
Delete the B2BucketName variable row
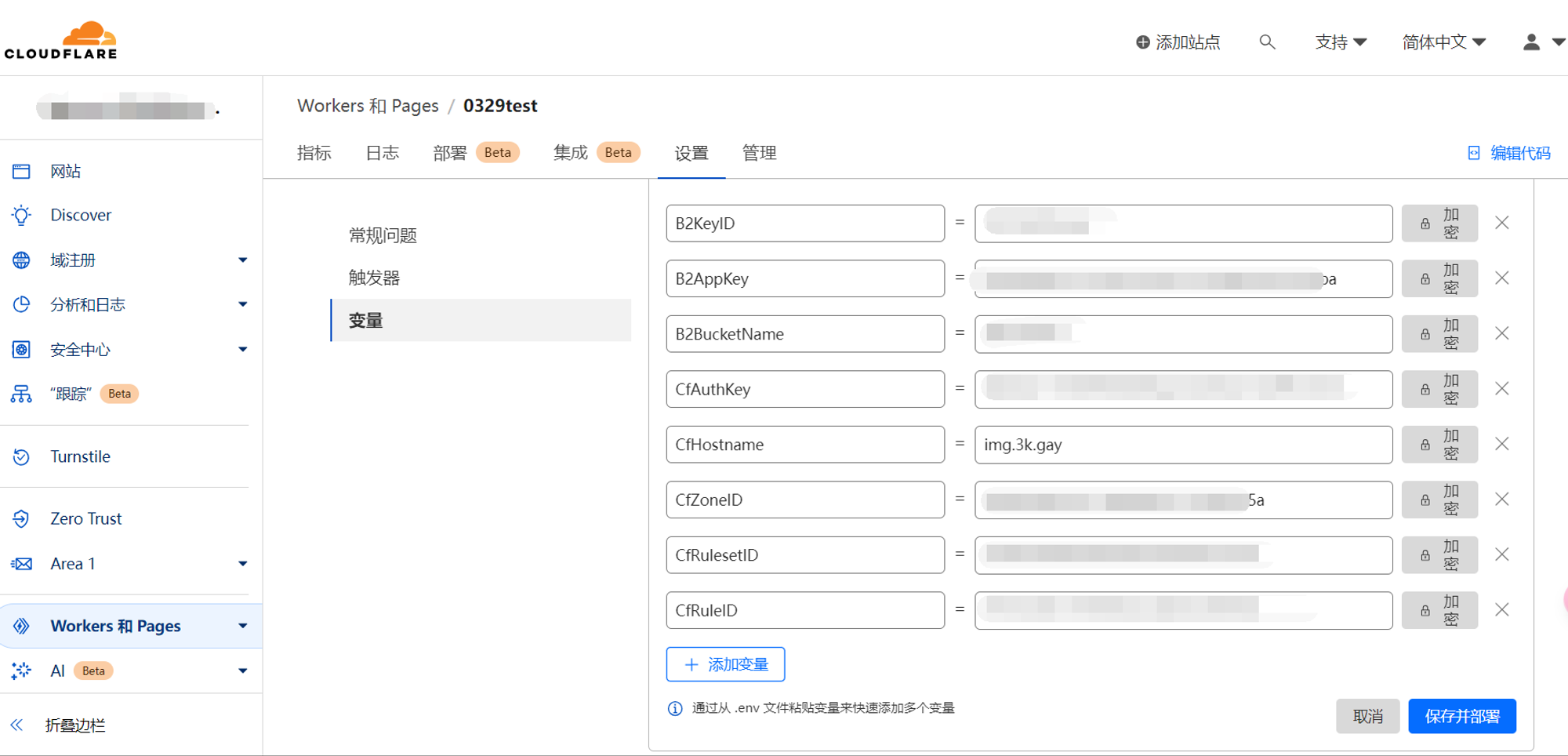(1502, 333)
